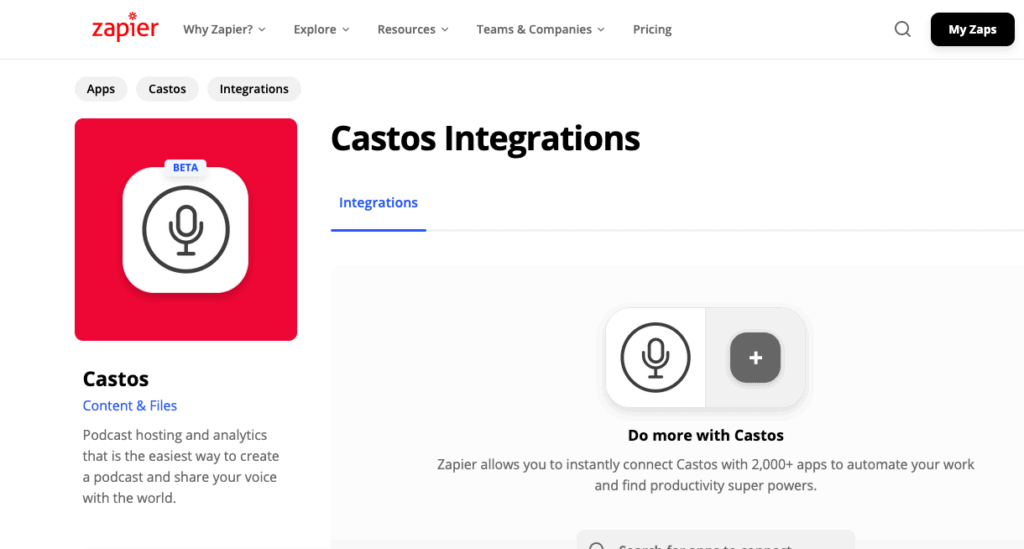Click the plus icon to add an app
Image resolution: width=1024 pixels, height=549 pixels.
pos(756,358)
